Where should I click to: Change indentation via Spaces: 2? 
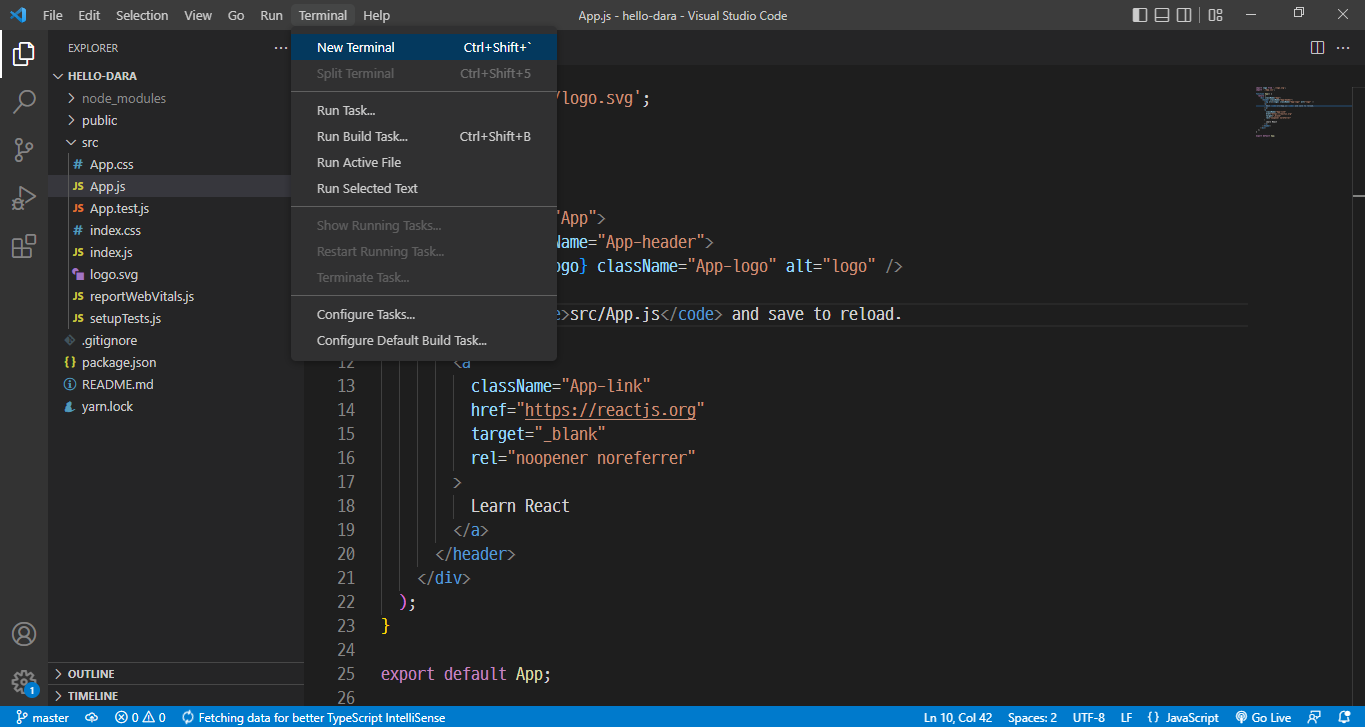tap(1032, 717)
